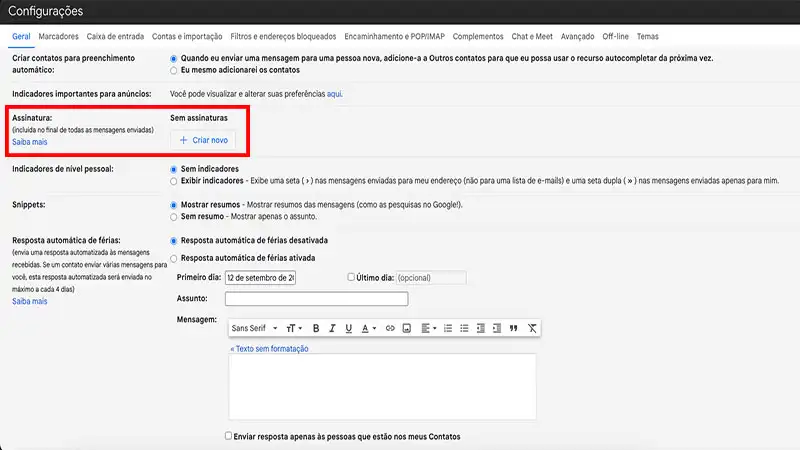Insert a bulleted list

(464, 328)
